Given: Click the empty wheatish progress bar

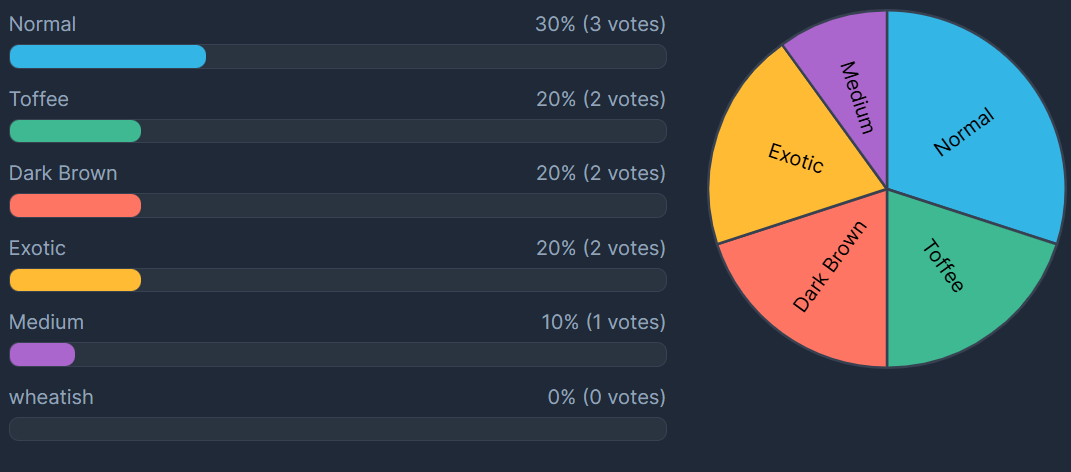Looking at the screenshot, I should coord(337,429).
